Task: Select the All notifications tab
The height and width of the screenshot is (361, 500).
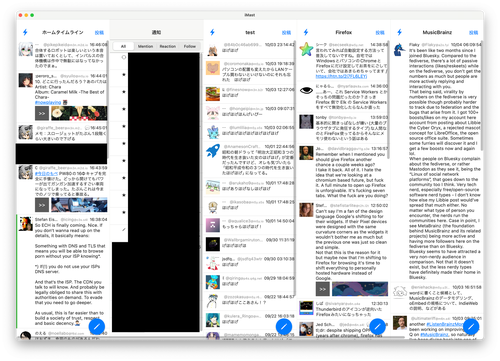Action: click(123, 46)
